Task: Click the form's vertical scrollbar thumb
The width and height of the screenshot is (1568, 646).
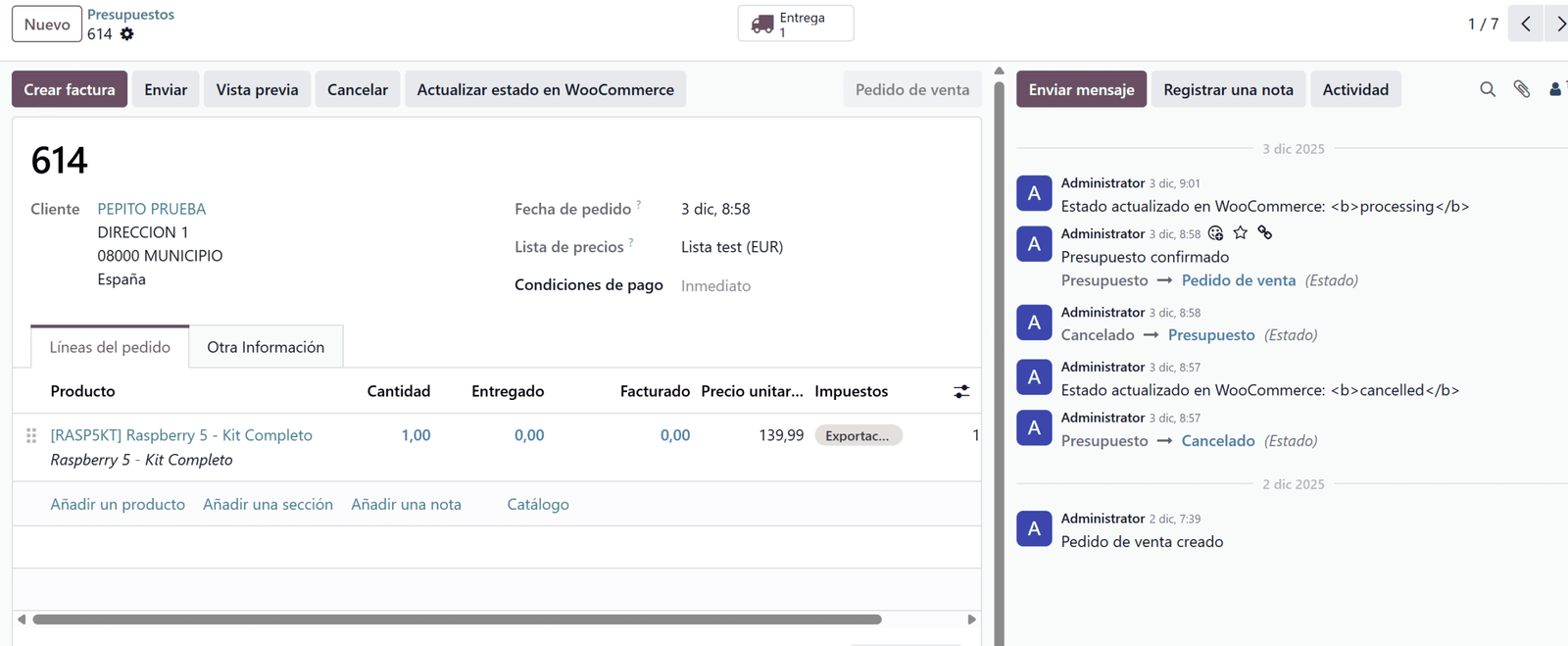Action: [x=1000, y=363]
